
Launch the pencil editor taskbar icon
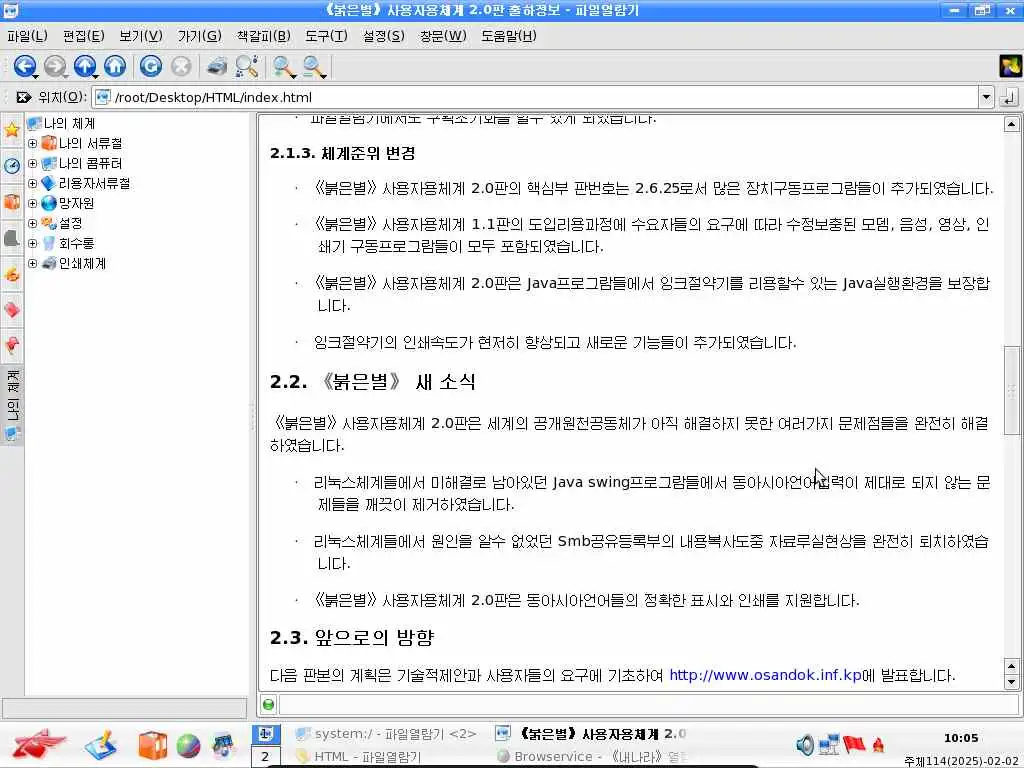tap(101, 745)
